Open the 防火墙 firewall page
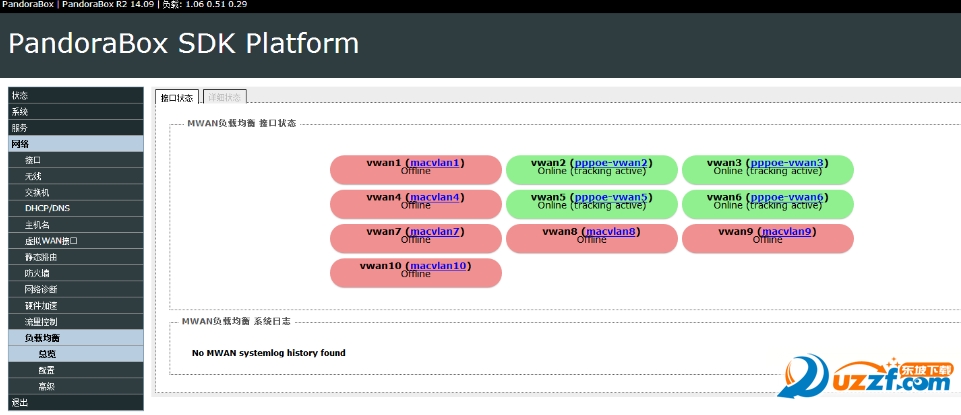This screenshot has height=415, width=961. pos(76,273)
